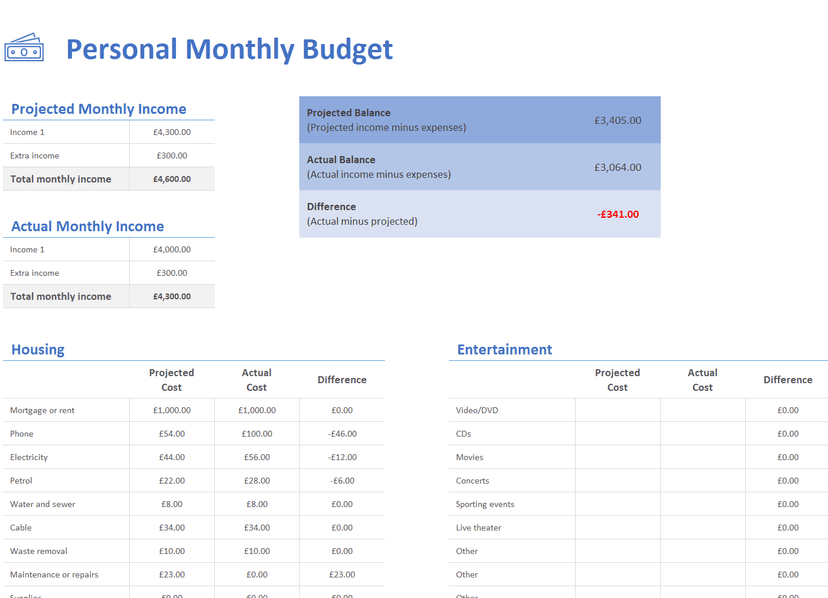Viewport: 828px width, 598px height.
Task: Select Mortgage or rent projected cost cell
Action: tap(171, 410)
